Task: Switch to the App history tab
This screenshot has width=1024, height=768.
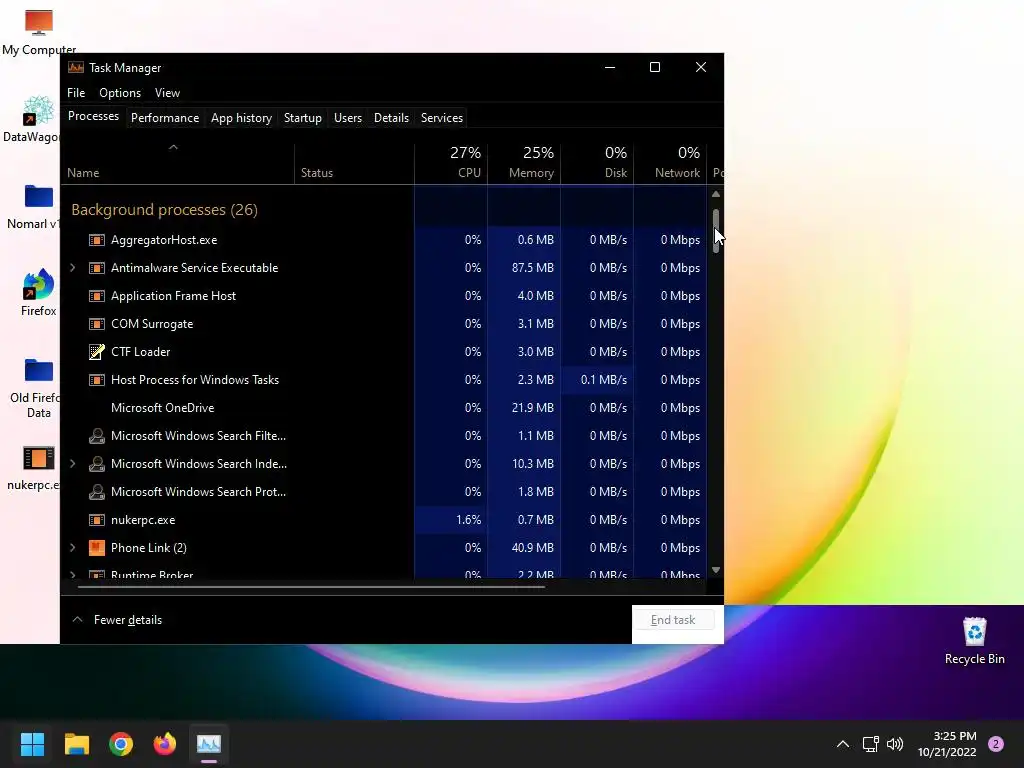Action: click(241, 118)
